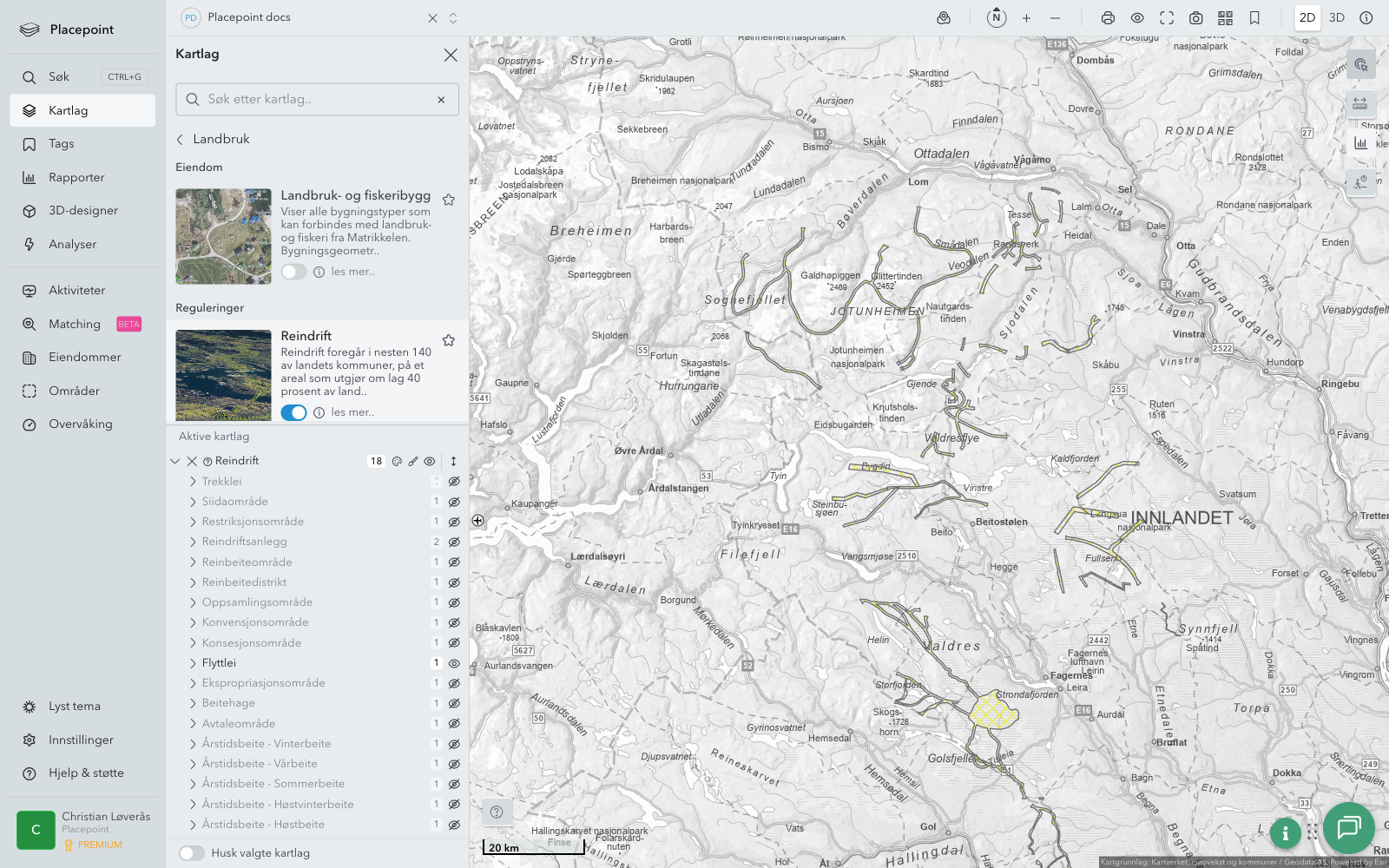Hide the Flyttlei sublayer

[453, 663]
